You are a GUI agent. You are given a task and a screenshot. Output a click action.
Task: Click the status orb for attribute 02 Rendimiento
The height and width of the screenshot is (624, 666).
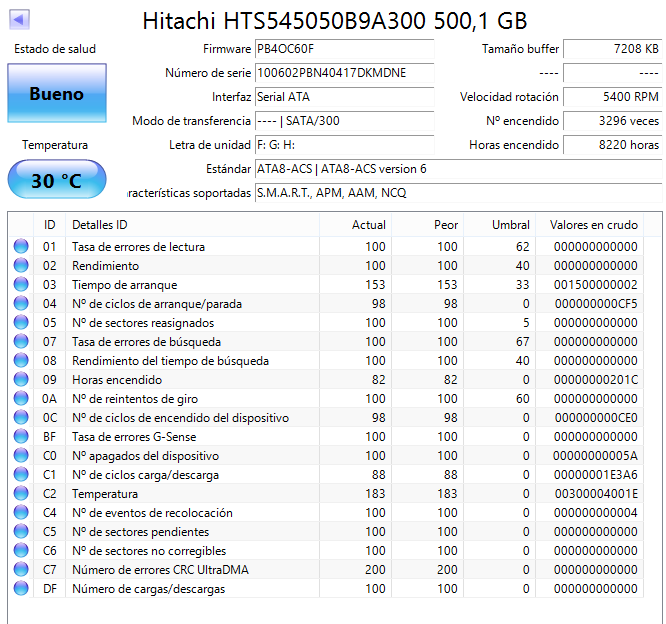(x=21, y=265)
